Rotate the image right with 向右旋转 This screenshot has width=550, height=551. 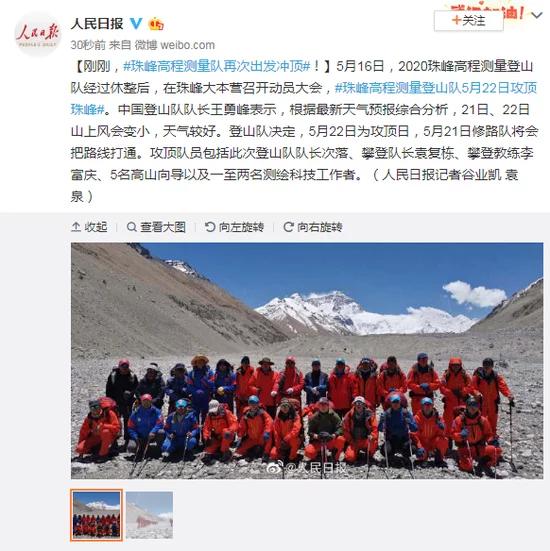pyautogui.click(x=313, y=227)
